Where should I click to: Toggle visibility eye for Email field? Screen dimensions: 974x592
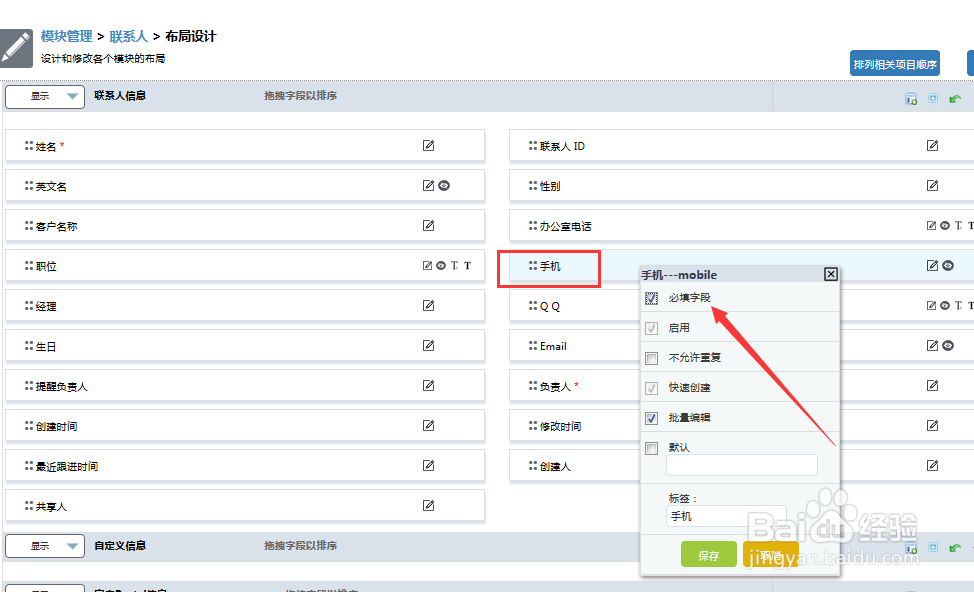tap(948, 345)
